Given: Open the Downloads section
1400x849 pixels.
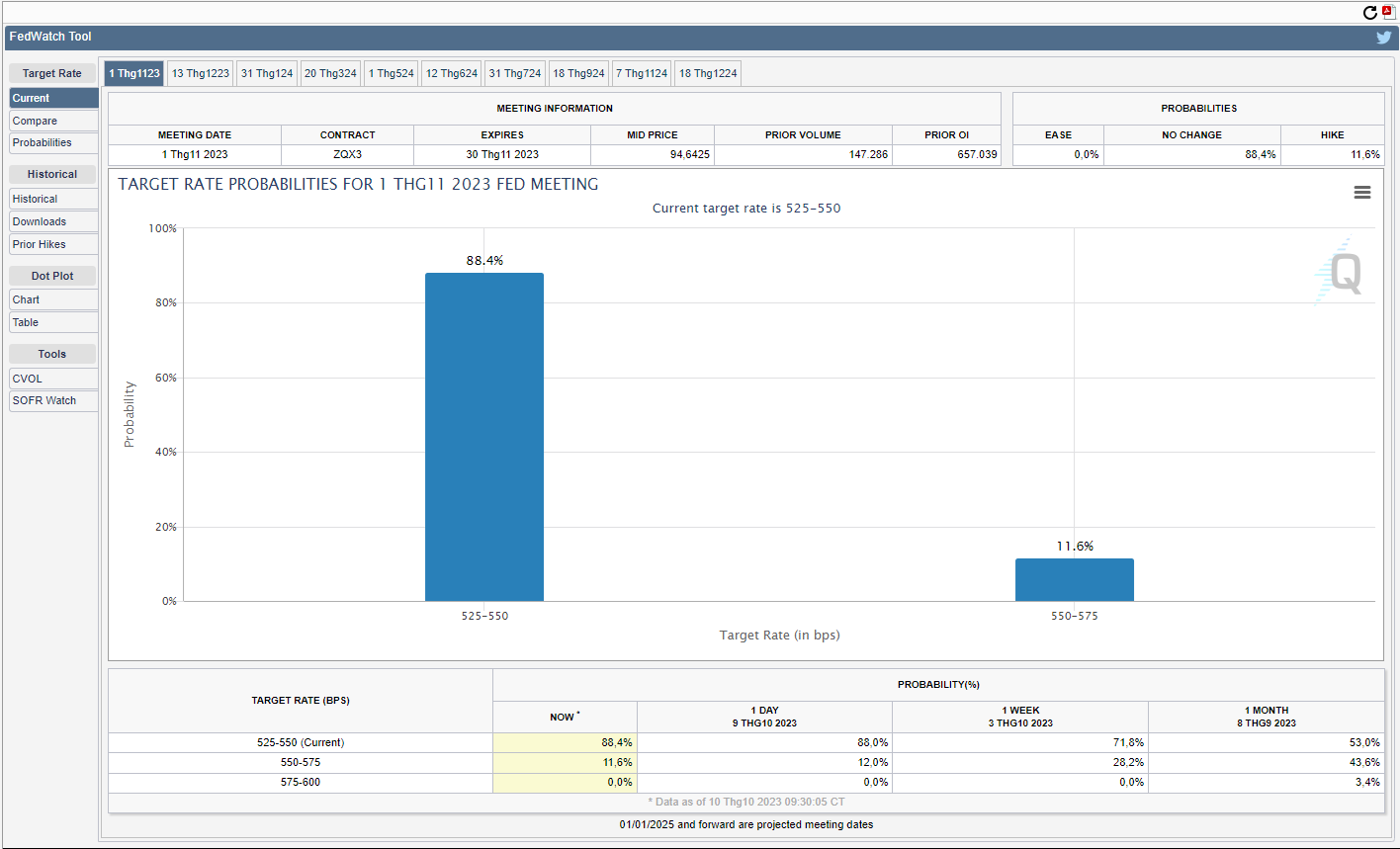Looking at the screenshot, I should [53, 221].
